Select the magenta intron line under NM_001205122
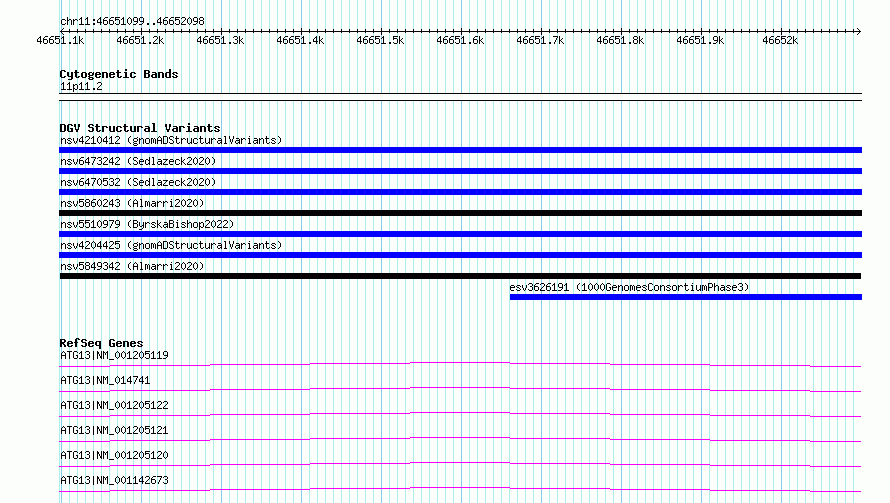The image size is (890, 503). pyautogui.click(x=460, y=414)
